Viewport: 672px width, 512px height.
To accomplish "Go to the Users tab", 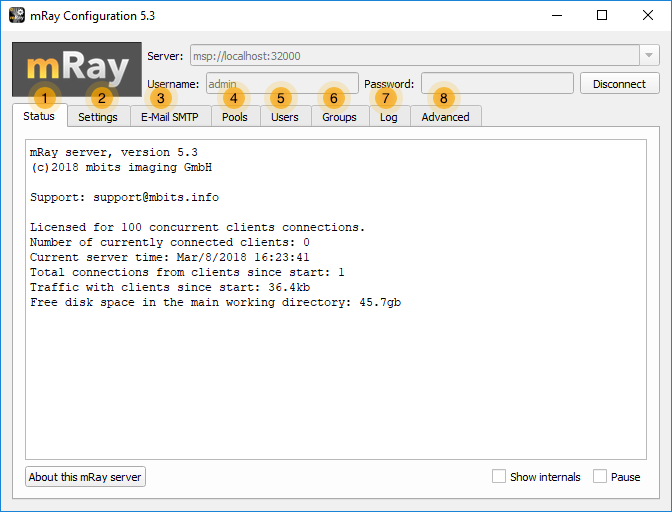I will coord(285,117).
